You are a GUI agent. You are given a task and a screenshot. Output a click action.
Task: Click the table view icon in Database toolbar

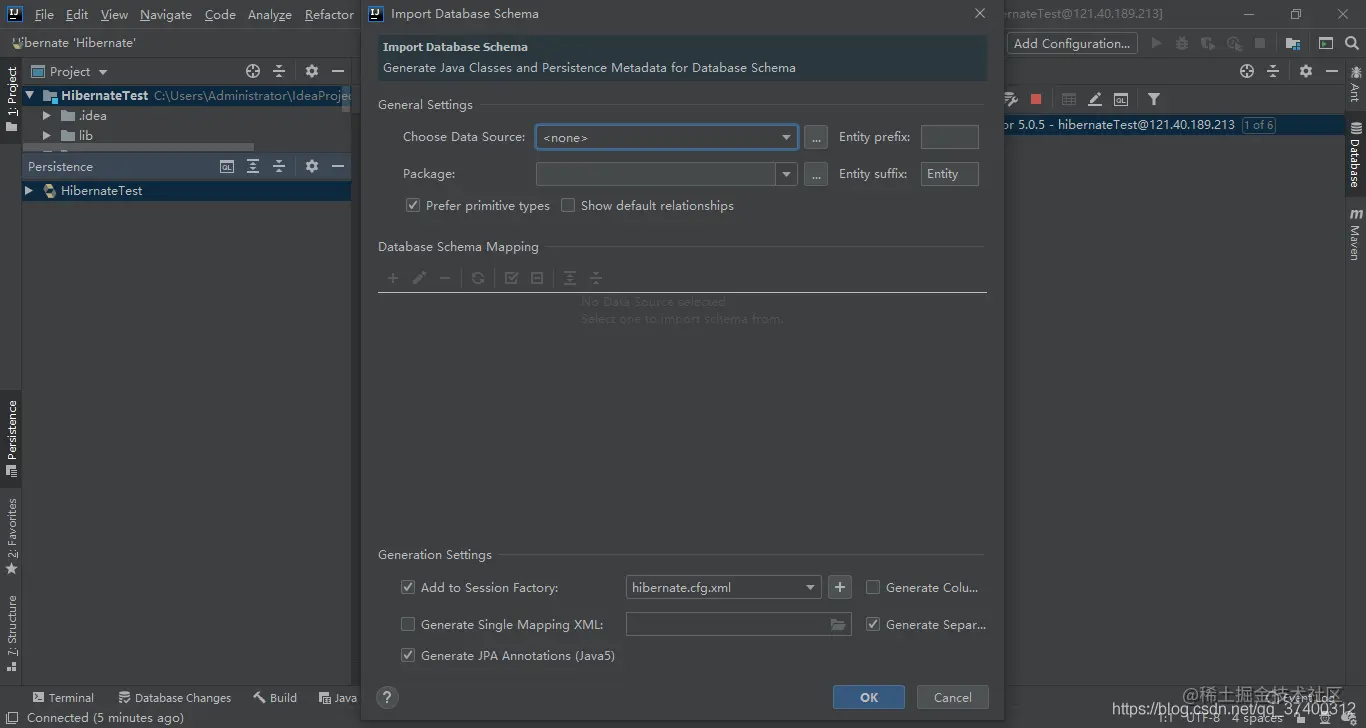click(1069, 99)
